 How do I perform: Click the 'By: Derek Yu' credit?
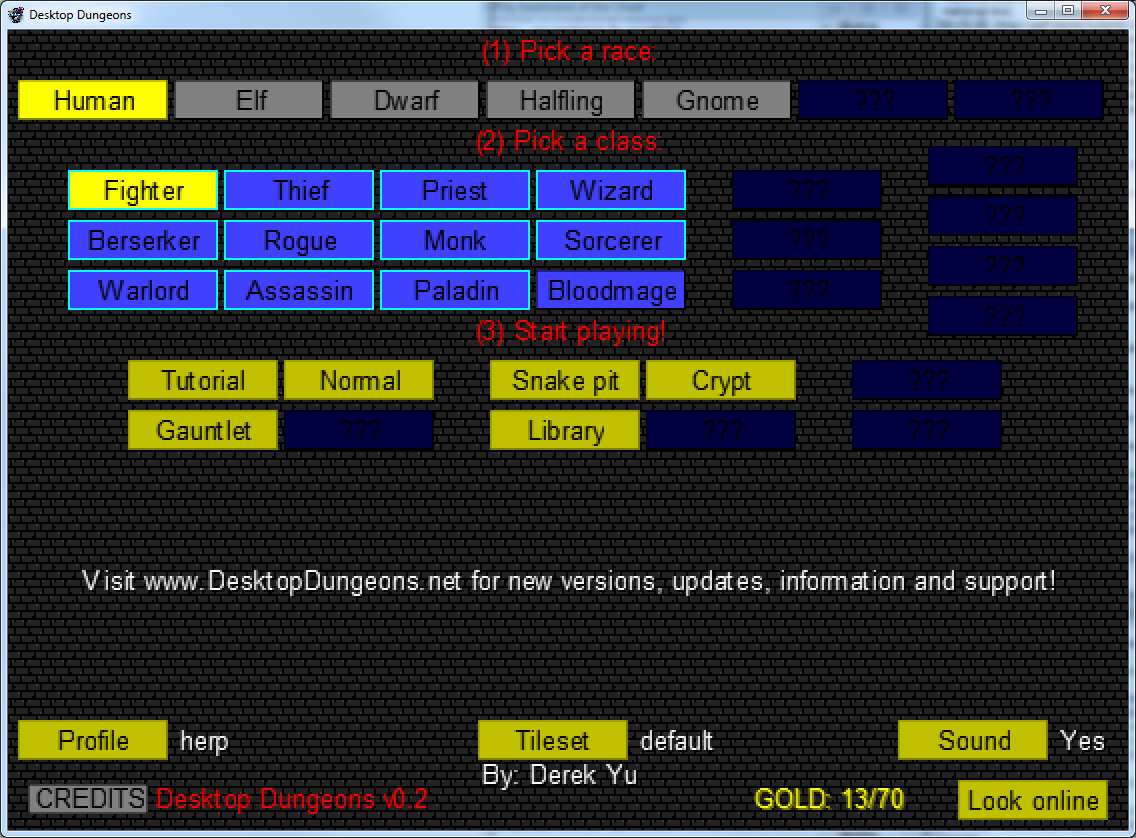pyautogui.click(x=559, y=775)
